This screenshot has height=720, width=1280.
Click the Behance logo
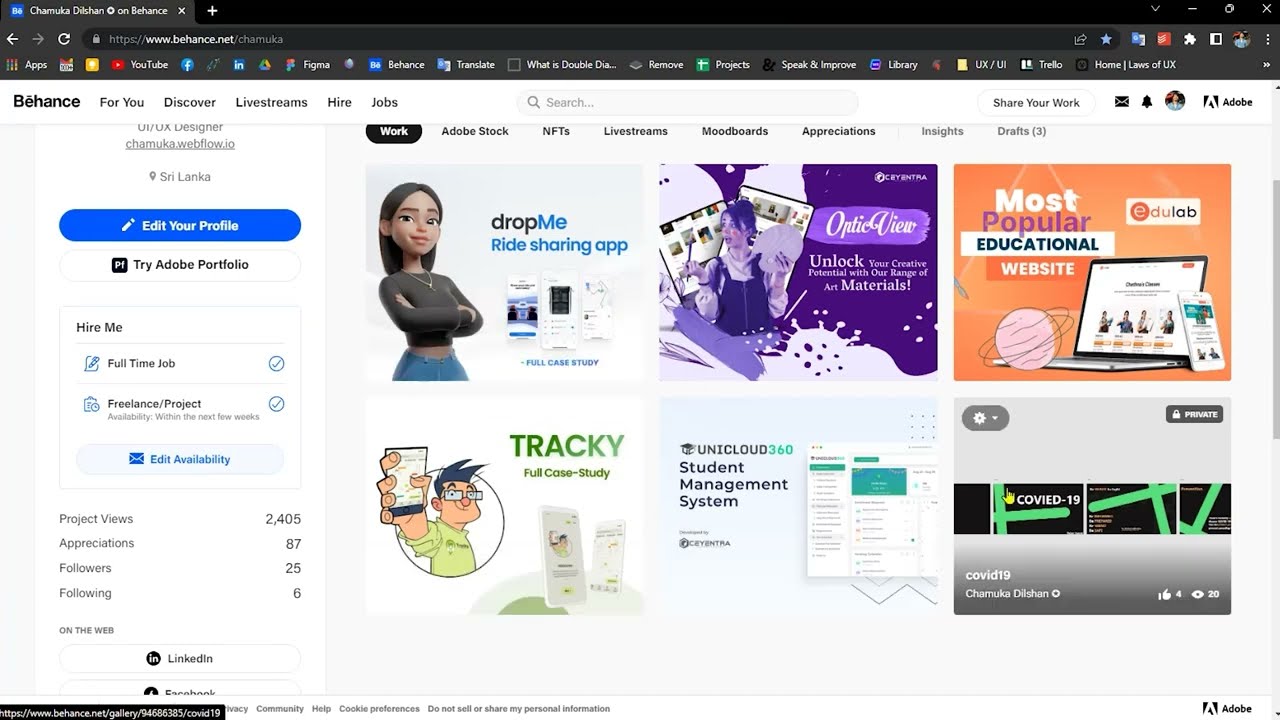46,101
